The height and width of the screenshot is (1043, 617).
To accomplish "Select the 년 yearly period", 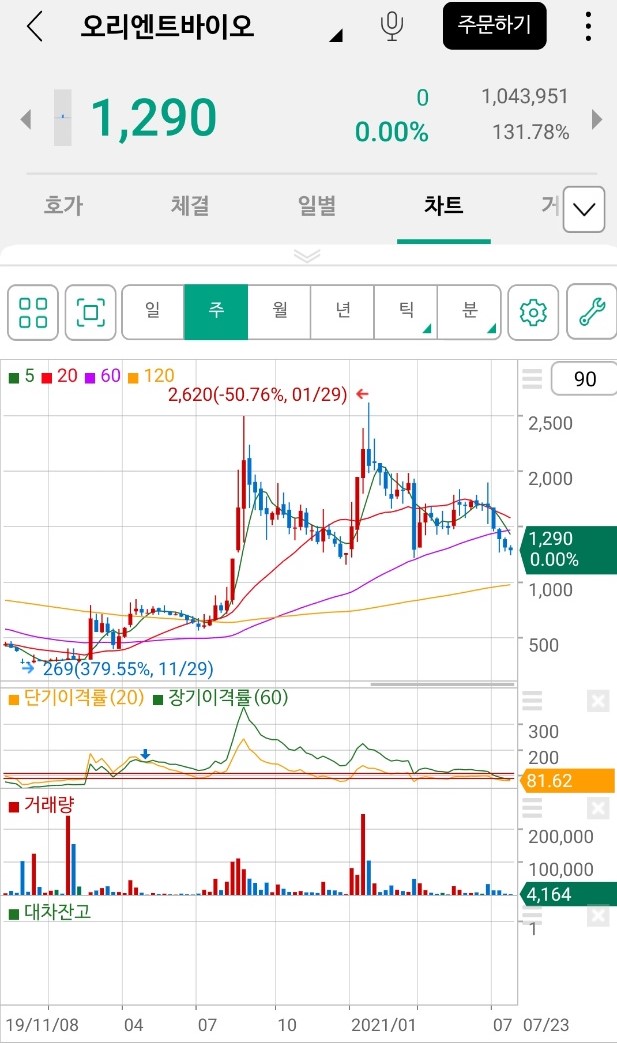I will click(342, 312).
